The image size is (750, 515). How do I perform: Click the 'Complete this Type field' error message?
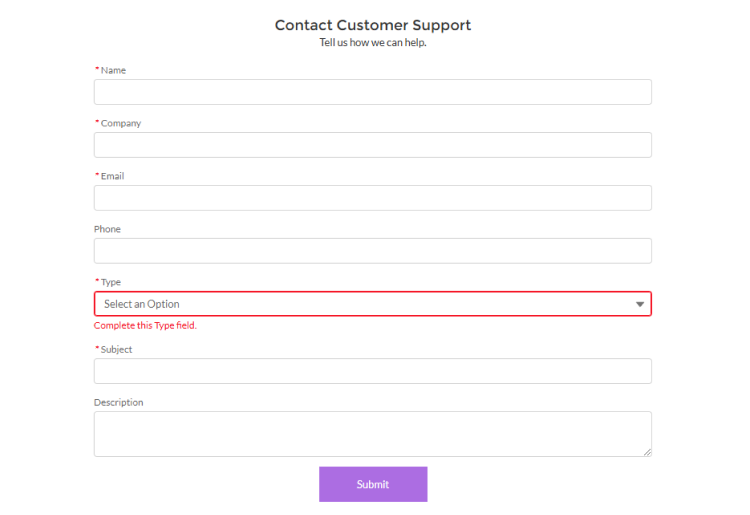145,325
